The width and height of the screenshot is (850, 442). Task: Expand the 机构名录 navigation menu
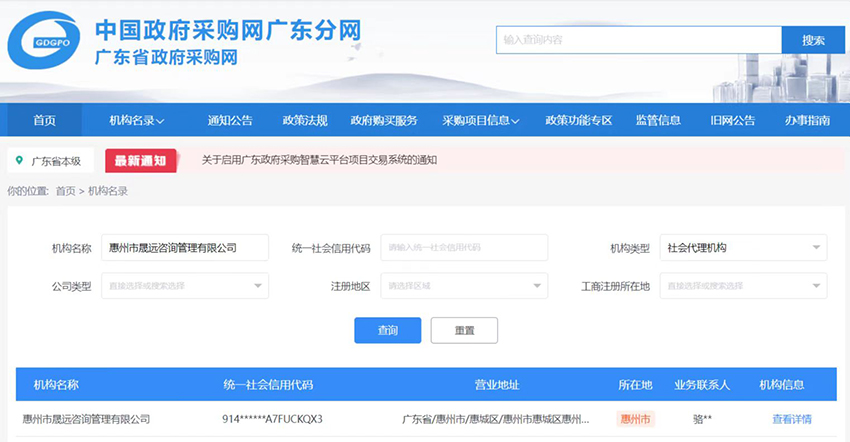136,120
